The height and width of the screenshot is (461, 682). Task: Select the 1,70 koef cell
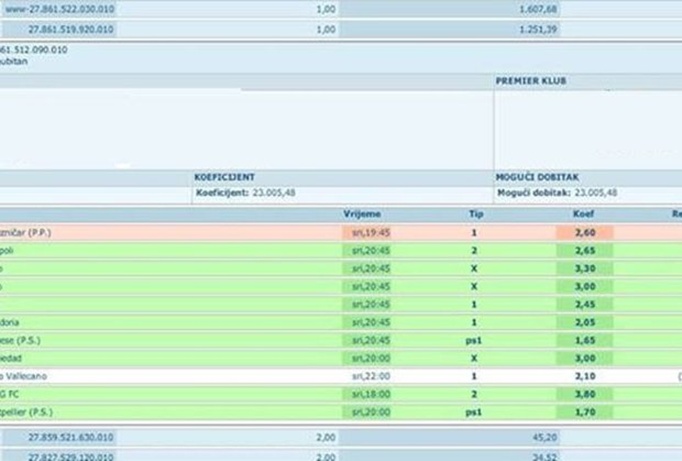pyautogui.click(x=585, y=412)
